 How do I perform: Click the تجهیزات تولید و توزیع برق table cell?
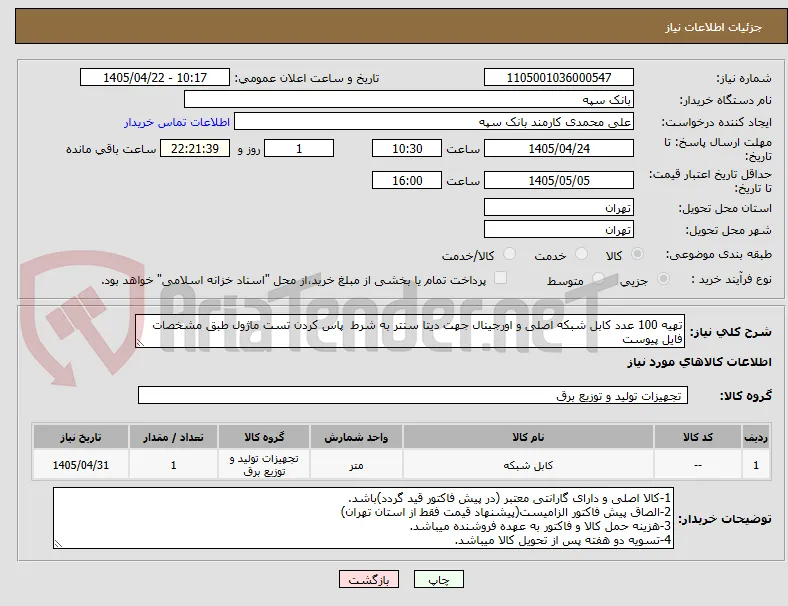(x=264, y=465)
